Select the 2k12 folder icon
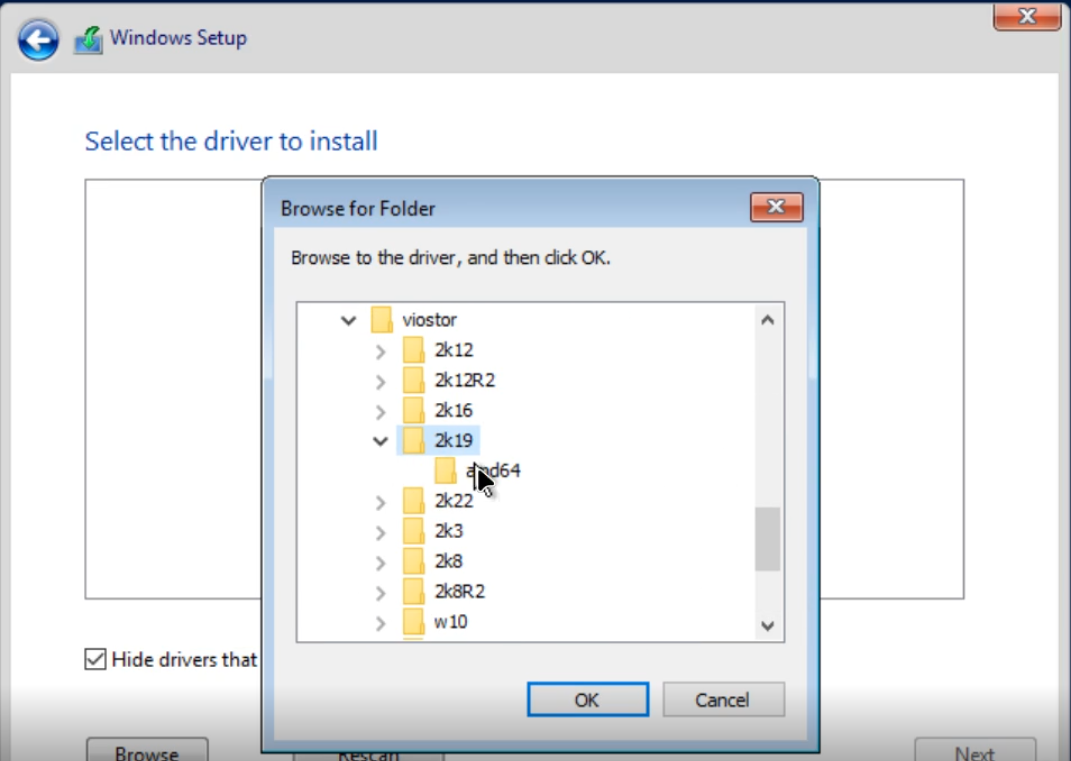Viewport: 1071px width, 761px height. pyautogui.click(x=413, y=350)
